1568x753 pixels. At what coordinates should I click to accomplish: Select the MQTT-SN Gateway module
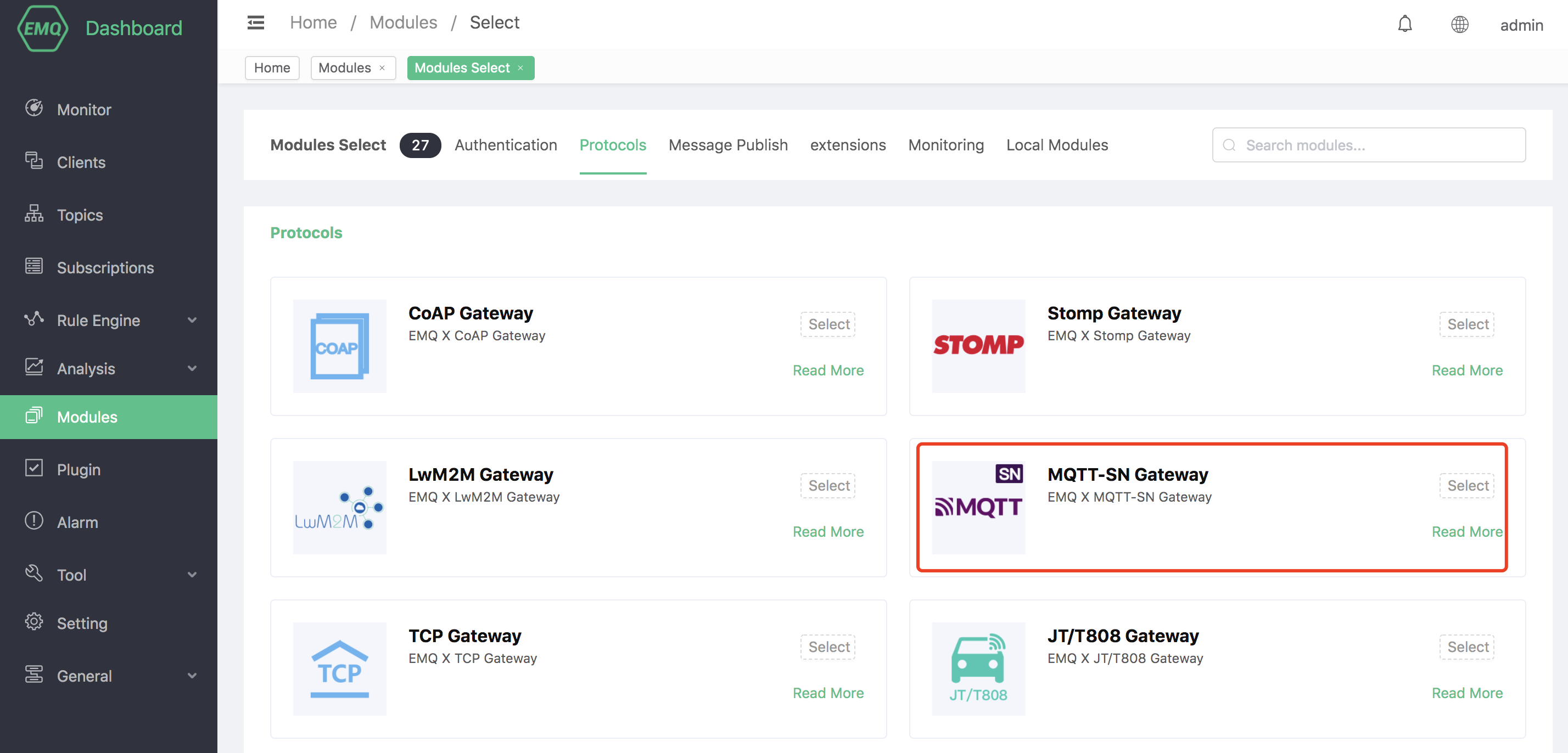(x=1466, y=486)
